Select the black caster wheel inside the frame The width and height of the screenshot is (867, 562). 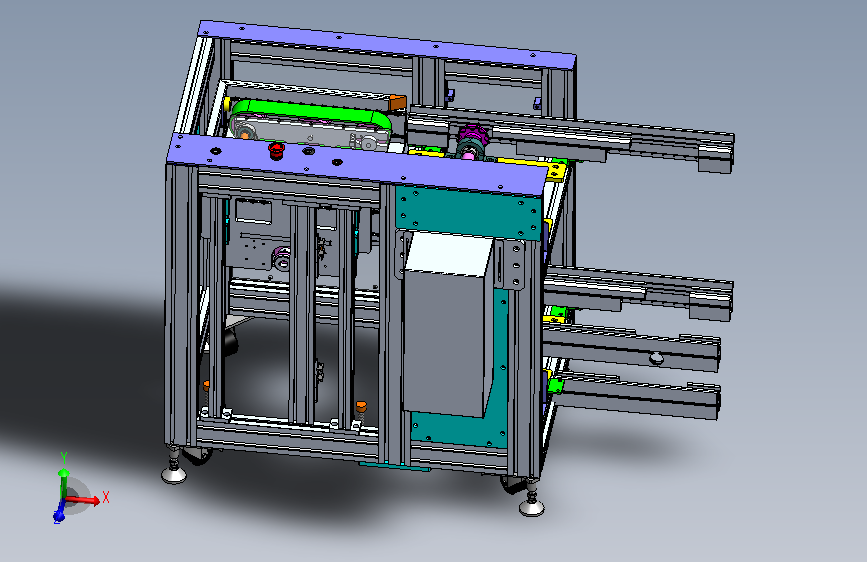click(x=231, y=342)
